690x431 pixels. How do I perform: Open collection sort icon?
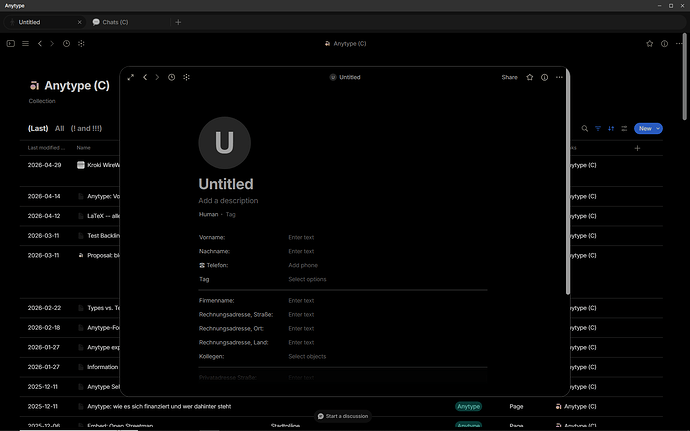coord(611,129)
